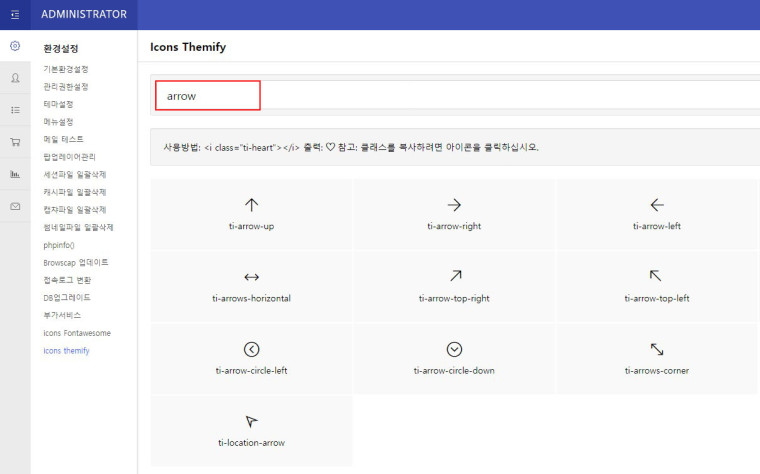
Task: Open the user management icon
Action: 15,78
